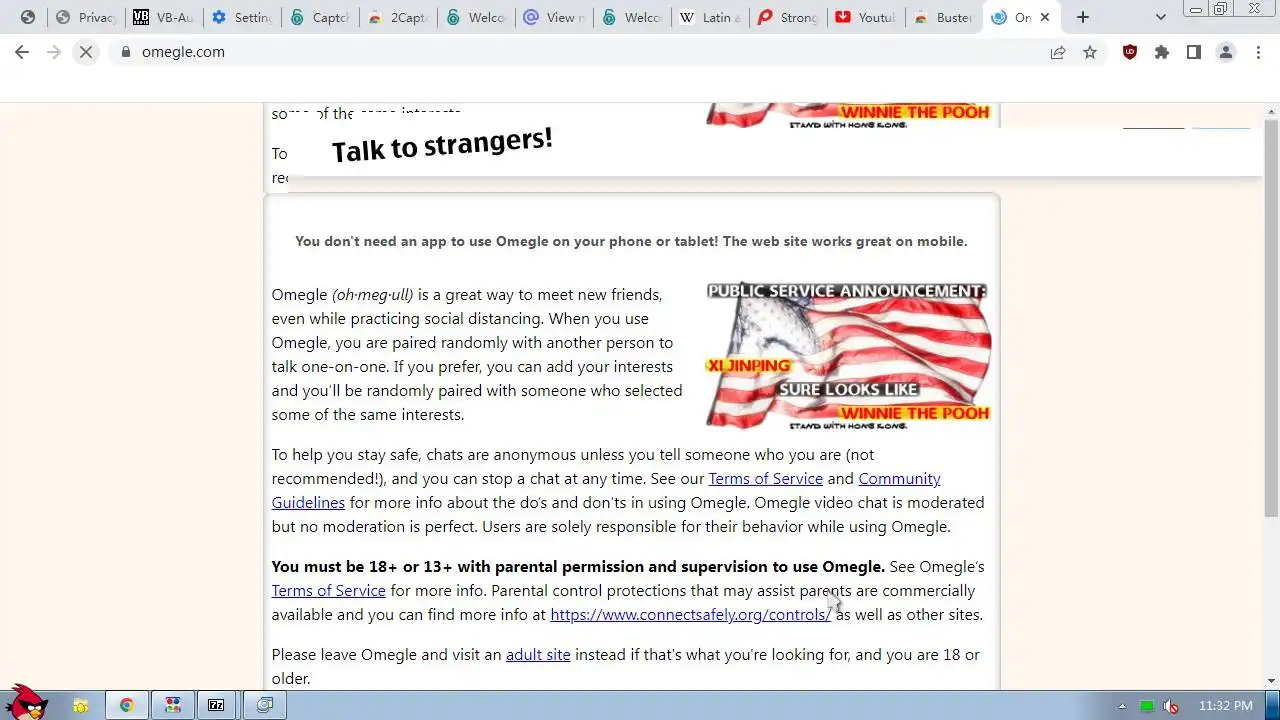Image resolution: width=1280 pixels, height=720 pixels.
Task: Switch to the Youtube tab
Action: 866,17
